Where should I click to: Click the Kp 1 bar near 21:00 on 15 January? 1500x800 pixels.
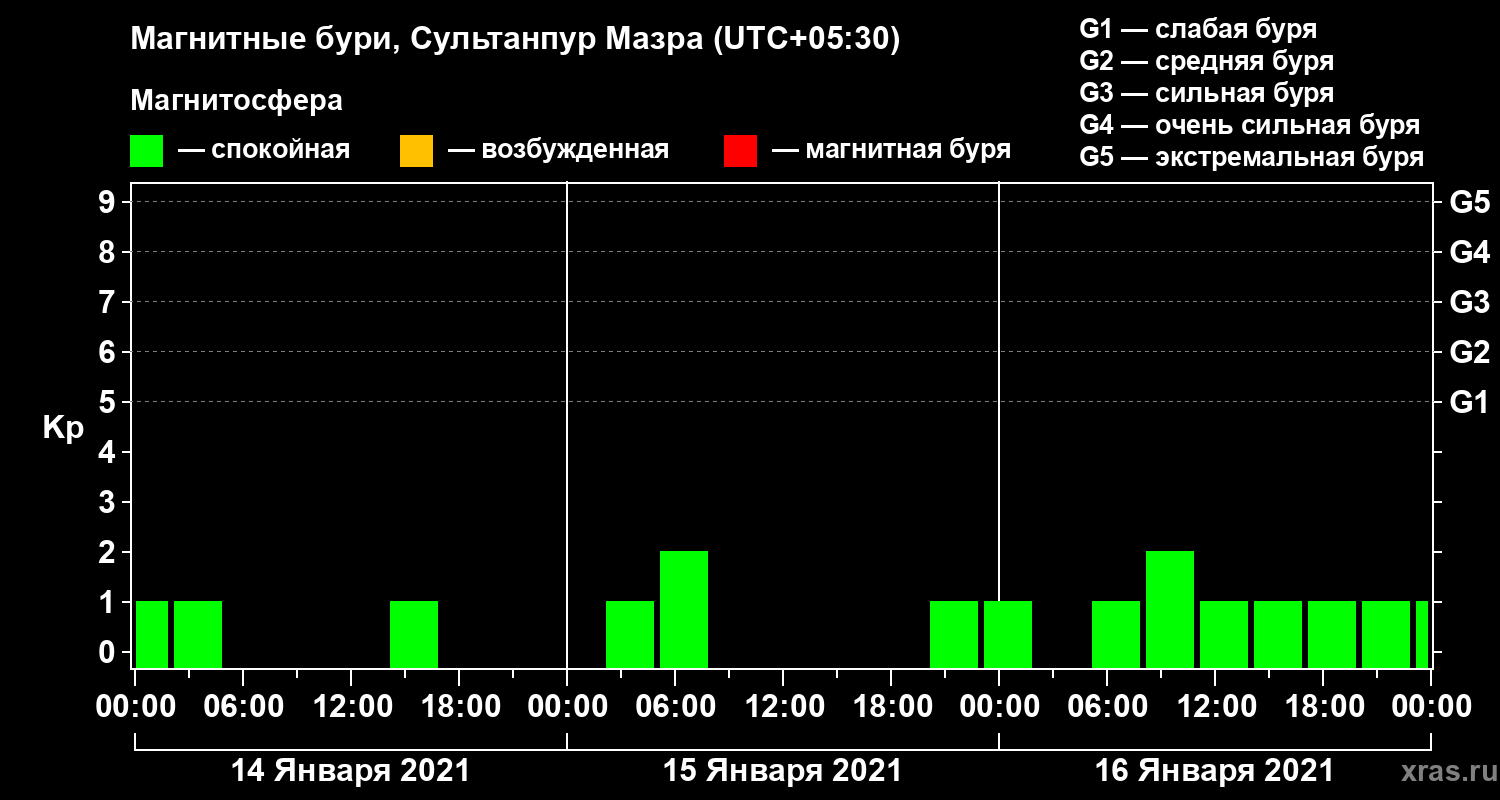pyautogui.click(x=954, y=634)
